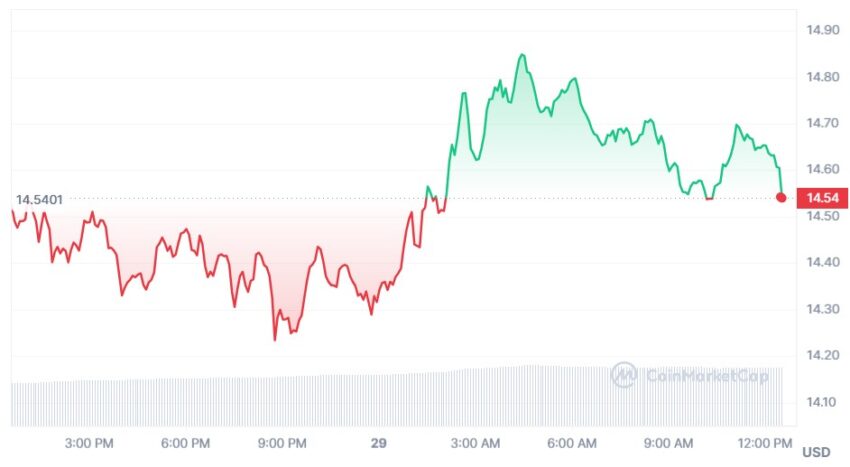Click the USD currency label

(x=816, y=452)
